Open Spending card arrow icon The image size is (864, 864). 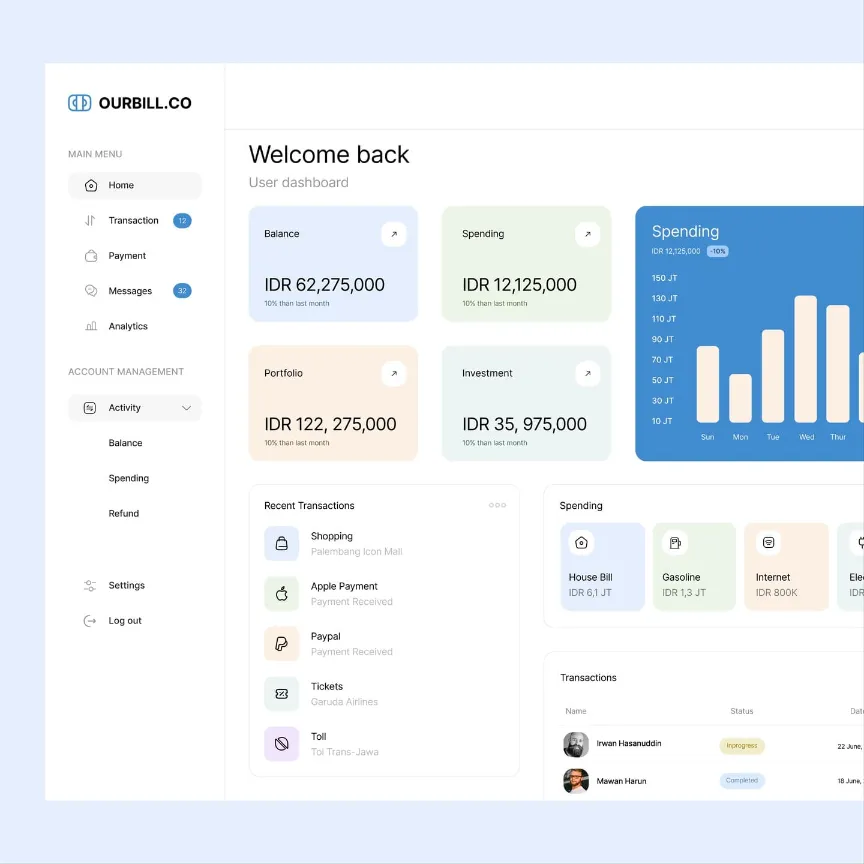pyautogui.click(x=587, y=234)
